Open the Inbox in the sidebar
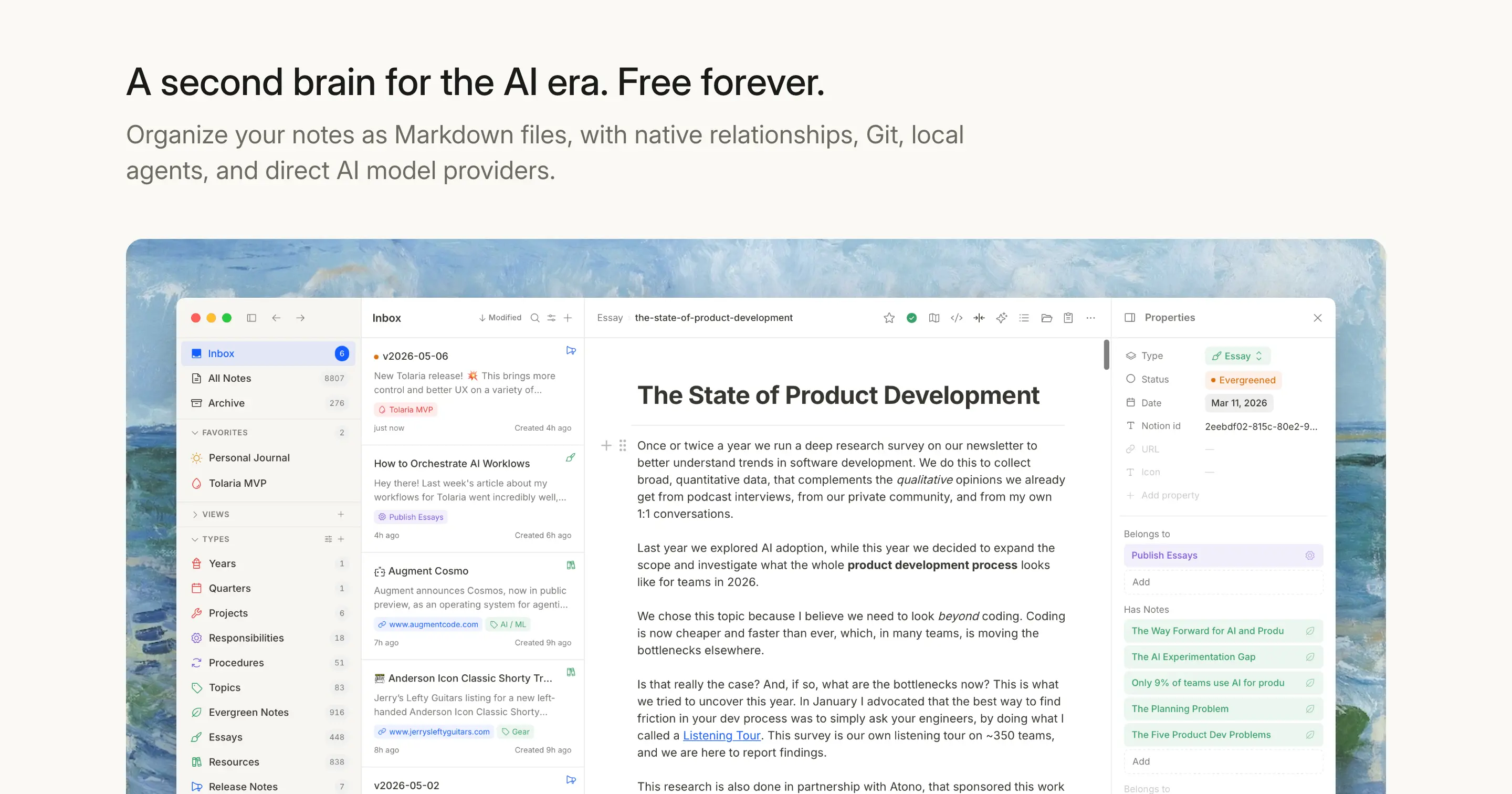Screen dimensions: 1512x794 (x=268, y=353)
